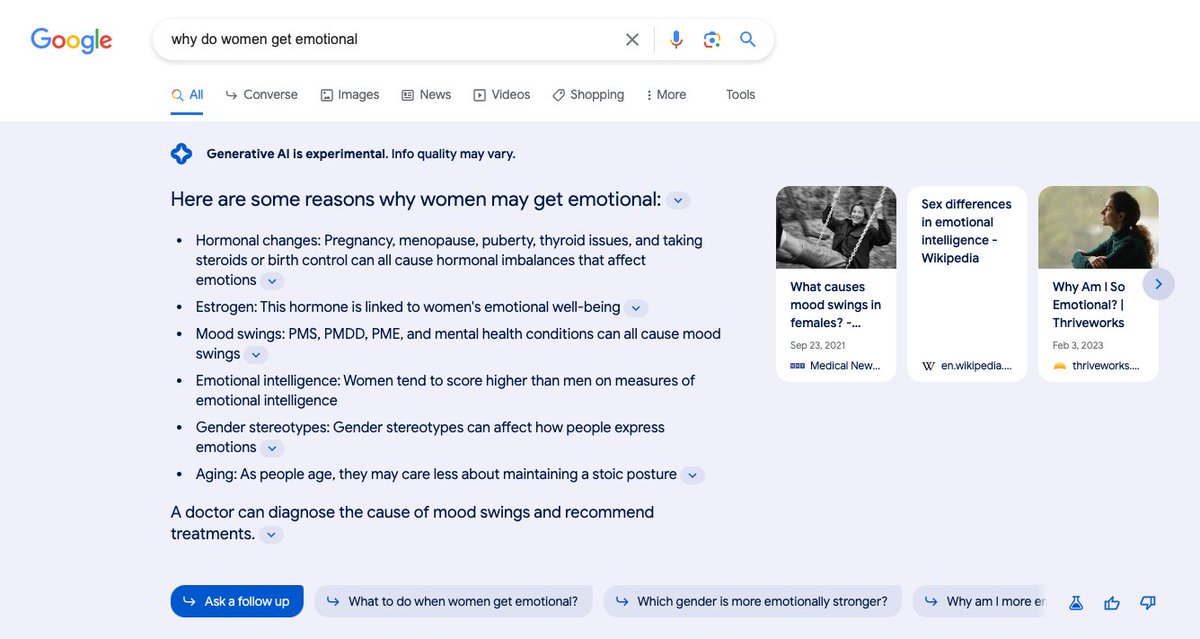Switch to the News tab
The height and width of the screenshot is (639, 1200).
tap(426, 95)
